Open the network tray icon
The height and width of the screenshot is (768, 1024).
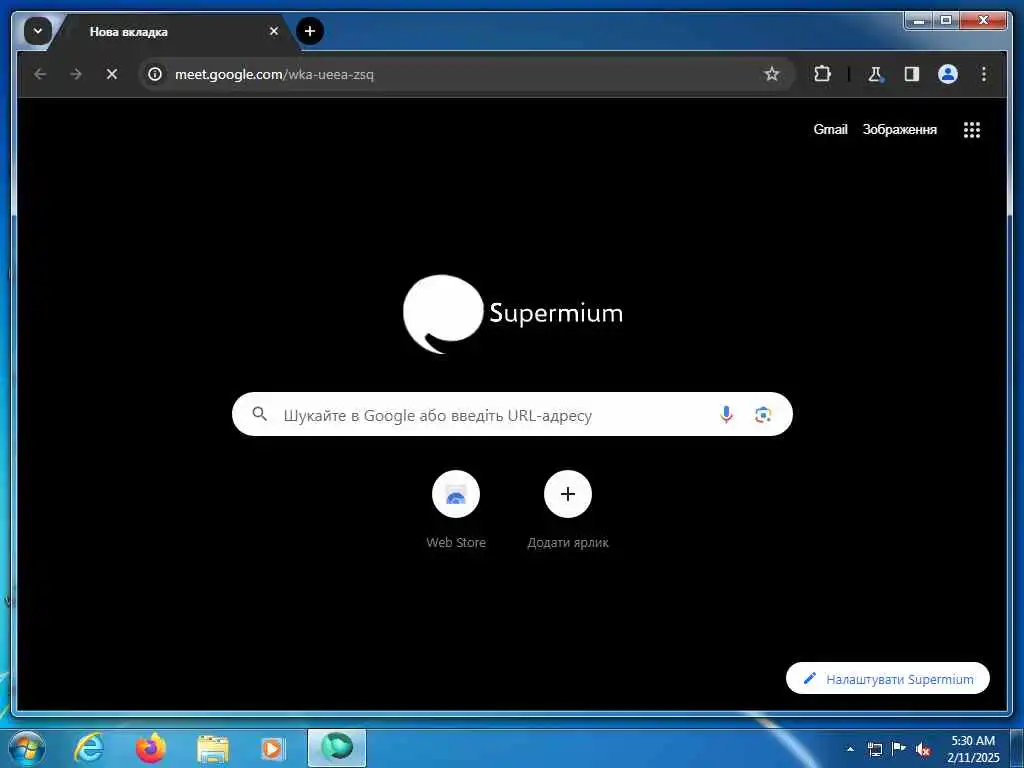(874, 749)
